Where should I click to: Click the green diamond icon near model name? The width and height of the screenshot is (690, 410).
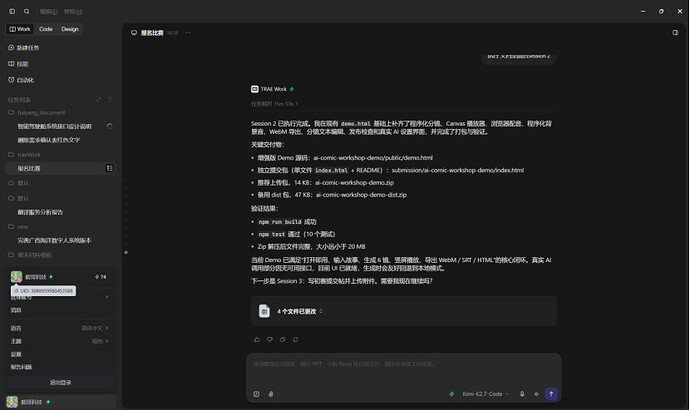pyautogui.click(x=451, y=394)
